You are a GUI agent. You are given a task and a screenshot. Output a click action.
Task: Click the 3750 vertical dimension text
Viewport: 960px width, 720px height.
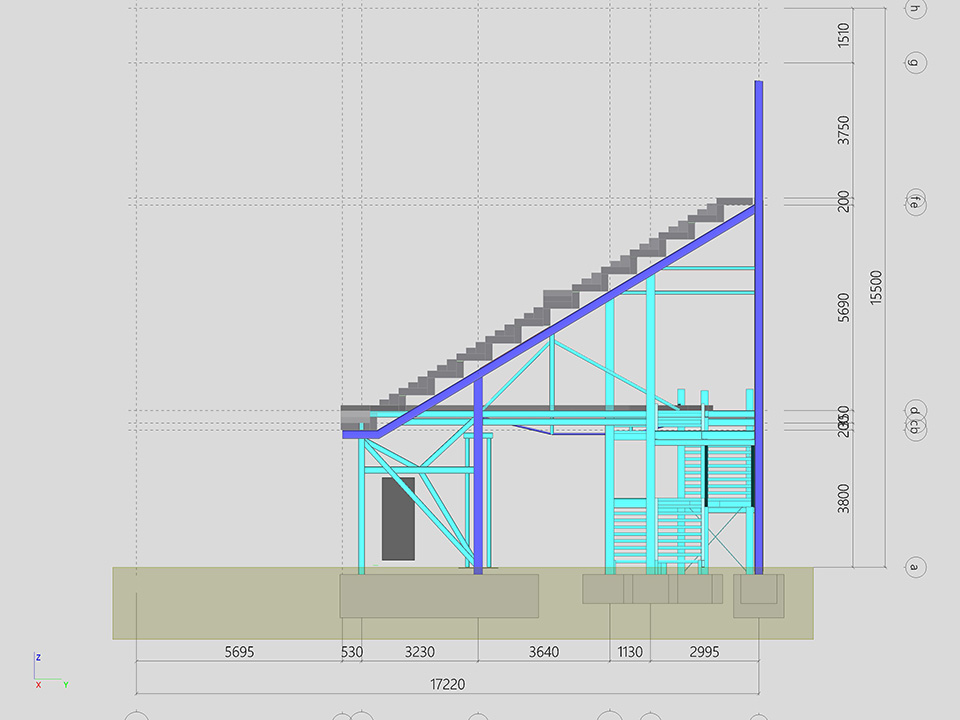pos(844,131)
